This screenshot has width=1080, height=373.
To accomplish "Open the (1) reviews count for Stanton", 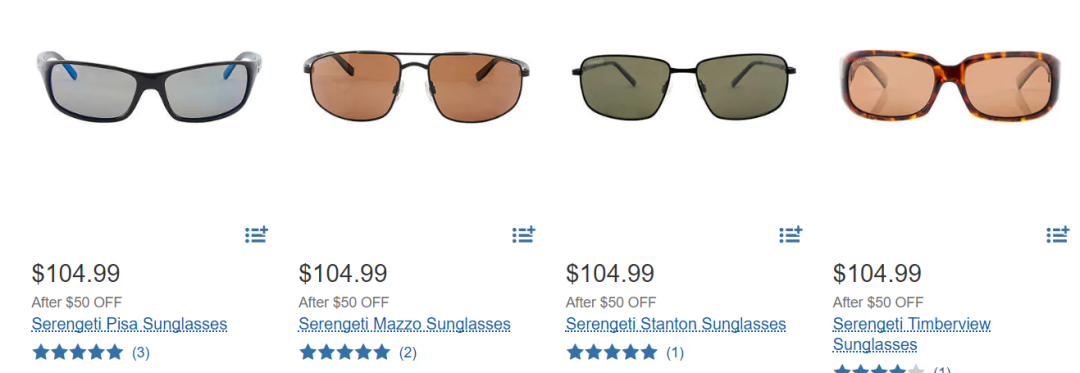I will [x=675, y=354].
